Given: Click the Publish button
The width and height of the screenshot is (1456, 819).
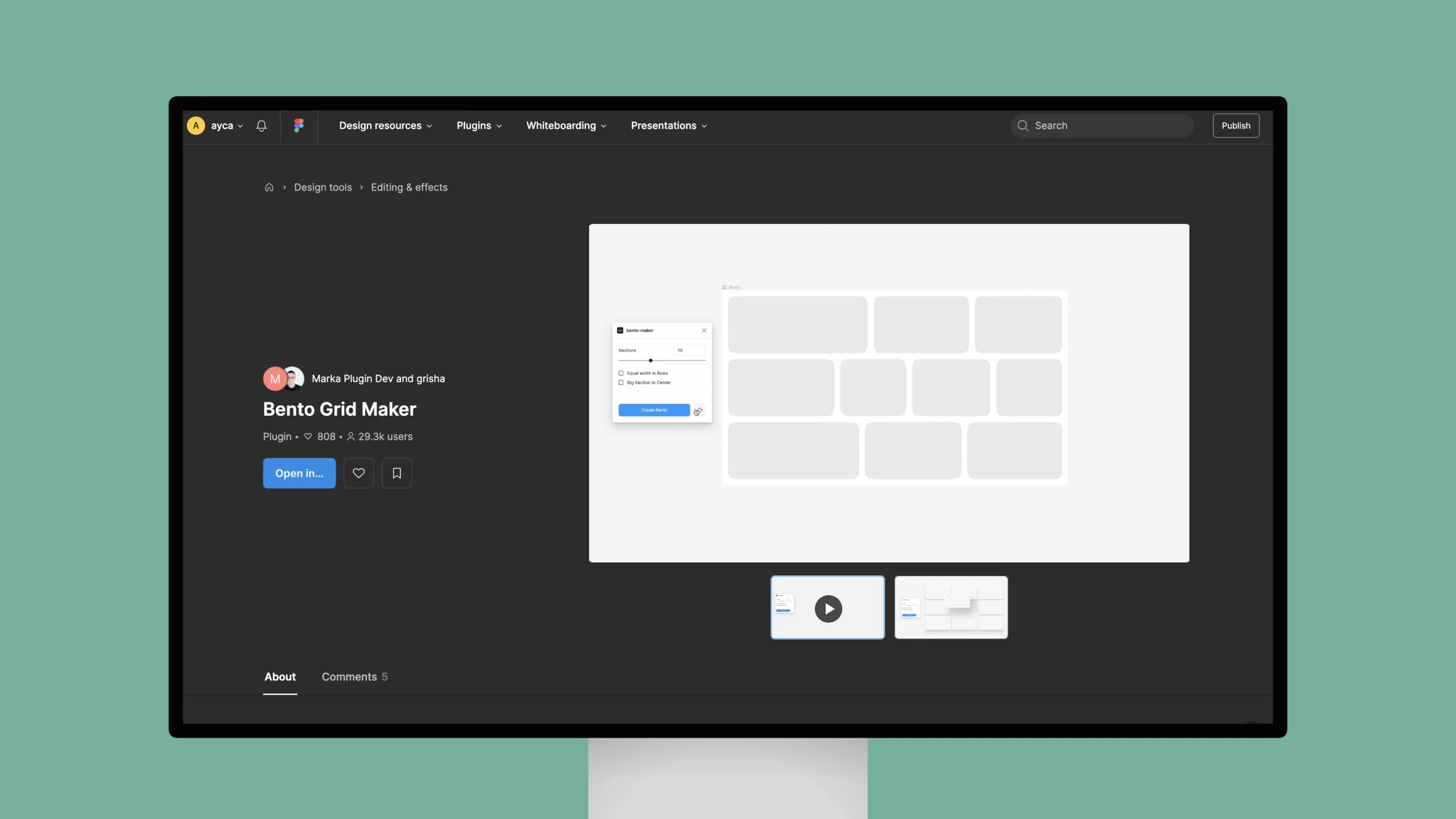Looking at the screenshot, I should 1236,125.
